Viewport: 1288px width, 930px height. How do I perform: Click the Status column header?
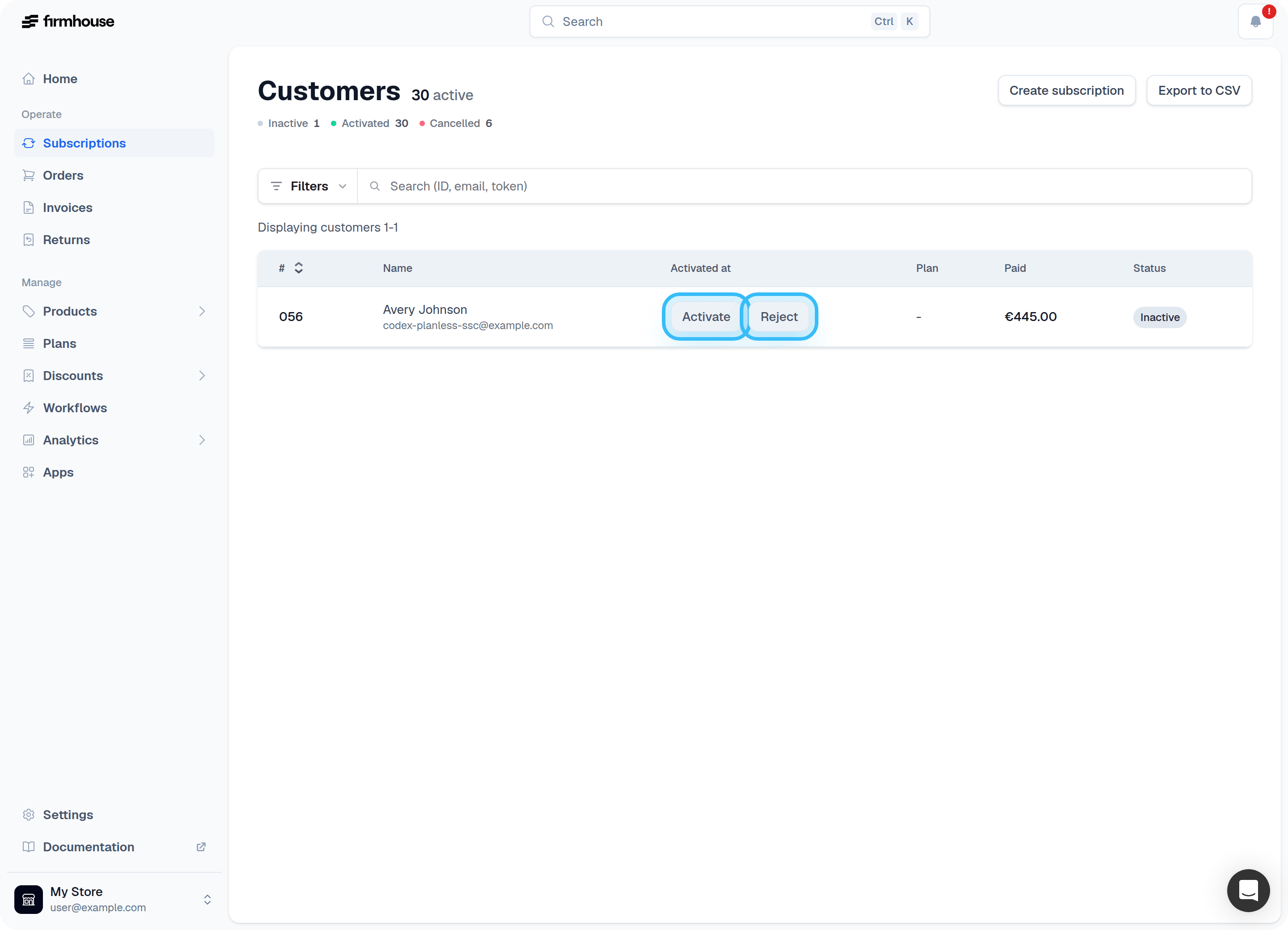tap(1149, 268)
